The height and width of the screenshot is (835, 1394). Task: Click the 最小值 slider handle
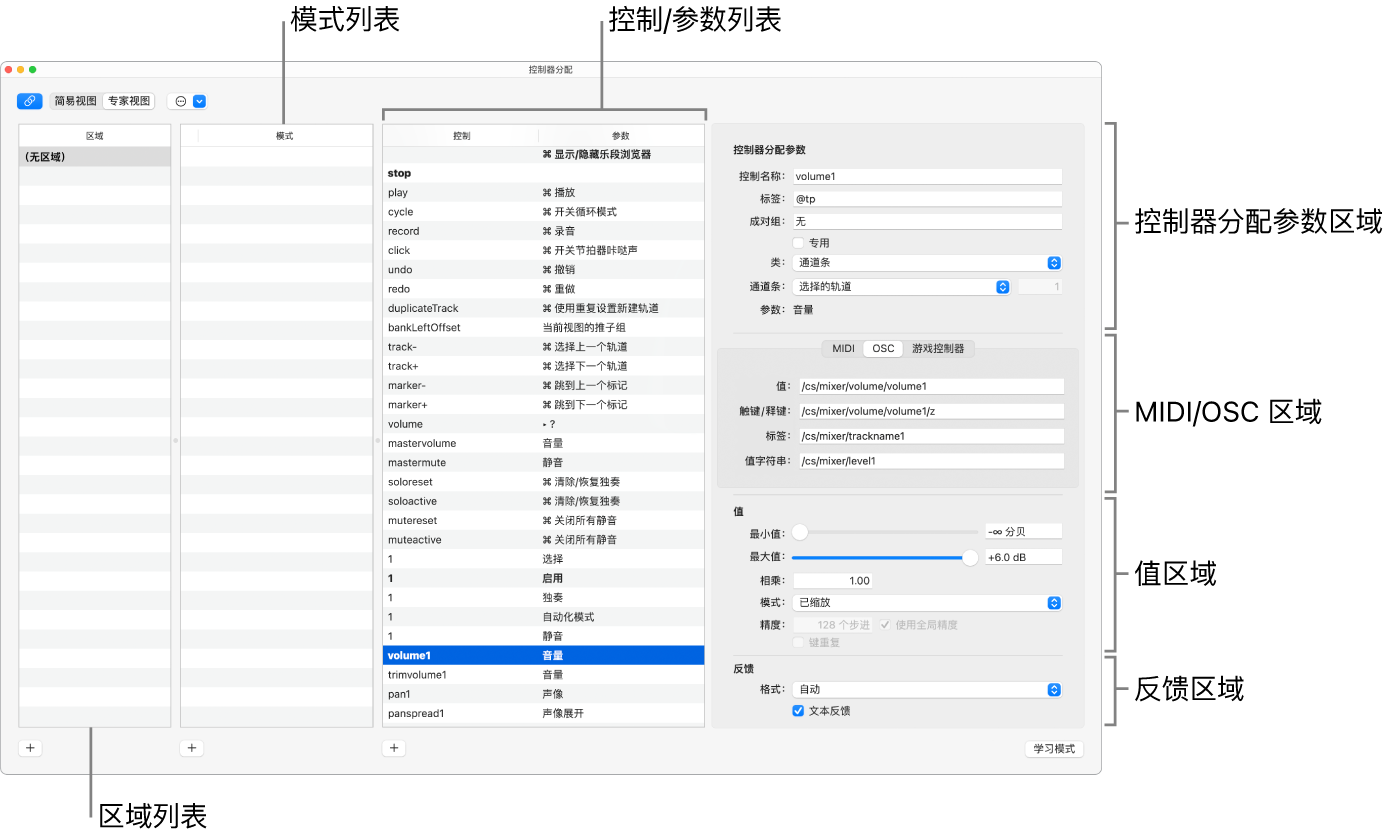[800, 532]
